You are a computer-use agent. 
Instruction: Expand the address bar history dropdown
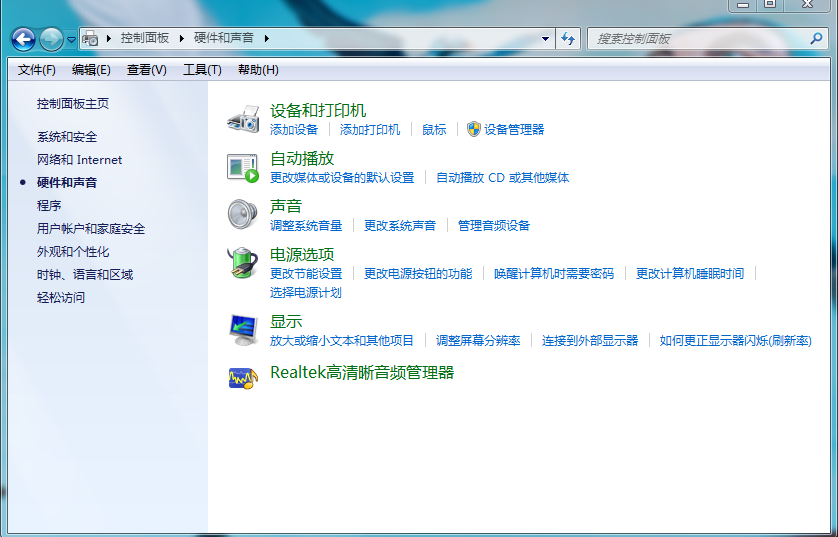point(545,38)
